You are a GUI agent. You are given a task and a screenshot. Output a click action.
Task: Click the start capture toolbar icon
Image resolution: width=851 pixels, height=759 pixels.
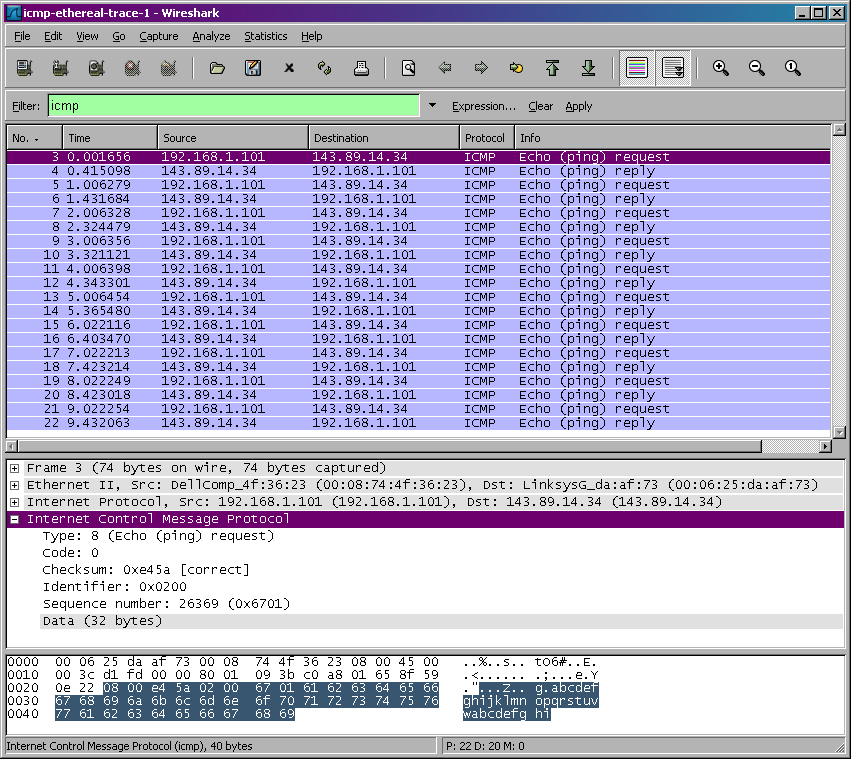(x=96, y=68)
